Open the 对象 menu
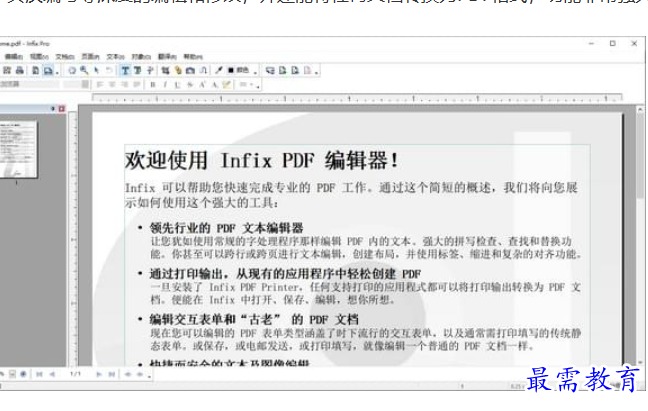 tap(141, 57)
